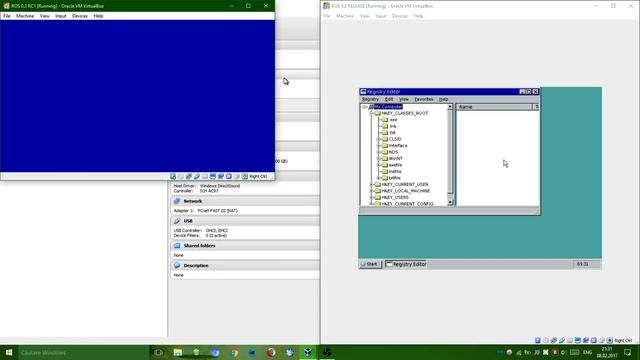Viewport: 640px width, 360px height.
Task: Click the Registry Editor tree scrollbar thumb
Action: pyautogui.click(x=450, y=152)
